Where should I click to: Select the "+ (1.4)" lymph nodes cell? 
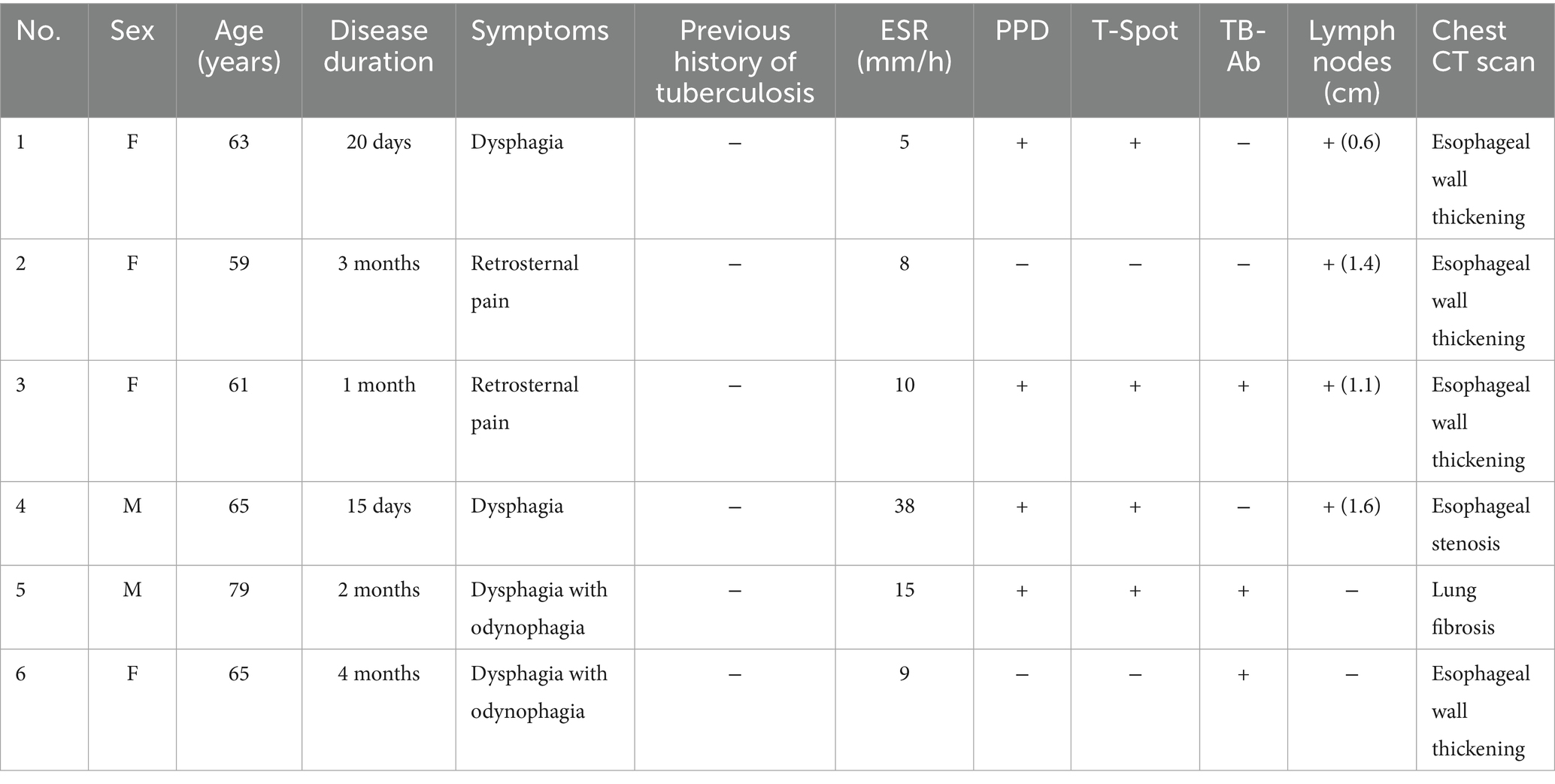[x=1351, y=264]
